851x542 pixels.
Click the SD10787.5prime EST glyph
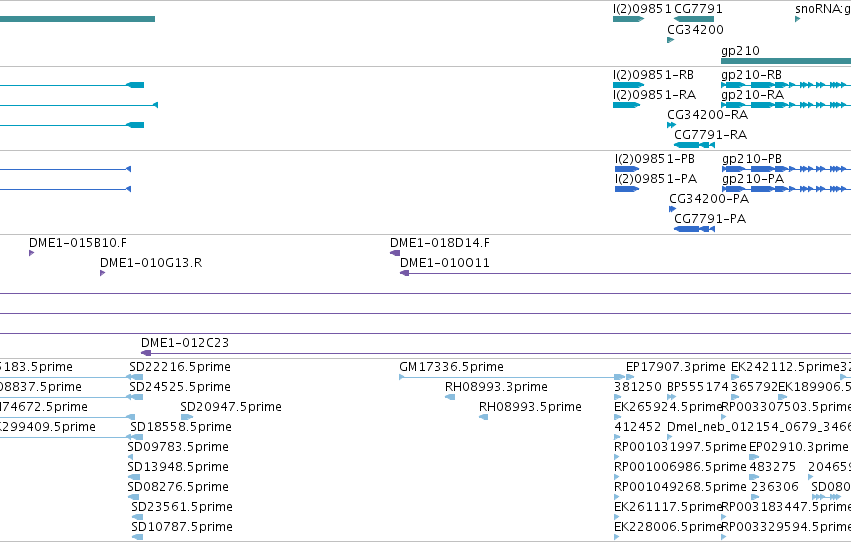tap(137, 537)
